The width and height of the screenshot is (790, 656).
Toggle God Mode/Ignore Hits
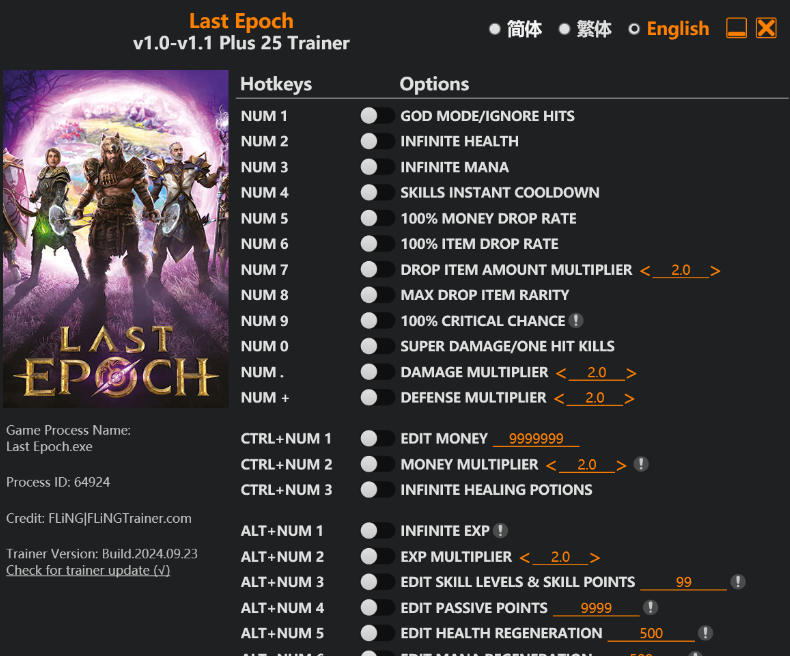pos(377,116)
